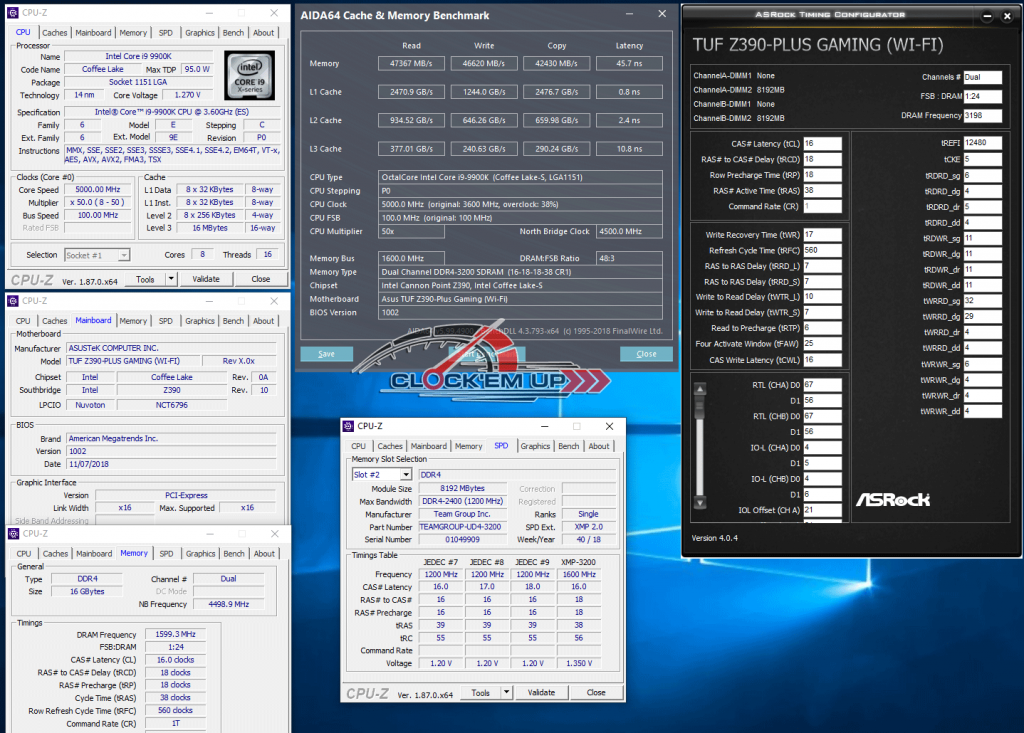Click the Close button in AIDA64 benchmark
This screenshot has height=733, width=1024.
(646, 354)
